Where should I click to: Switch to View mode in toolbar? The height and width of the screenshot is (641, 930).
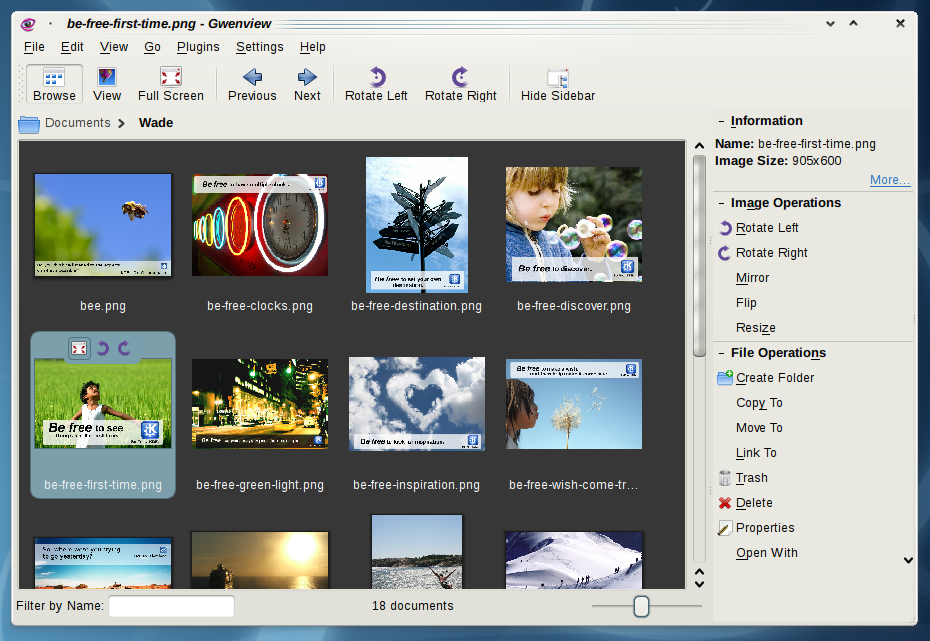(107, 84)
